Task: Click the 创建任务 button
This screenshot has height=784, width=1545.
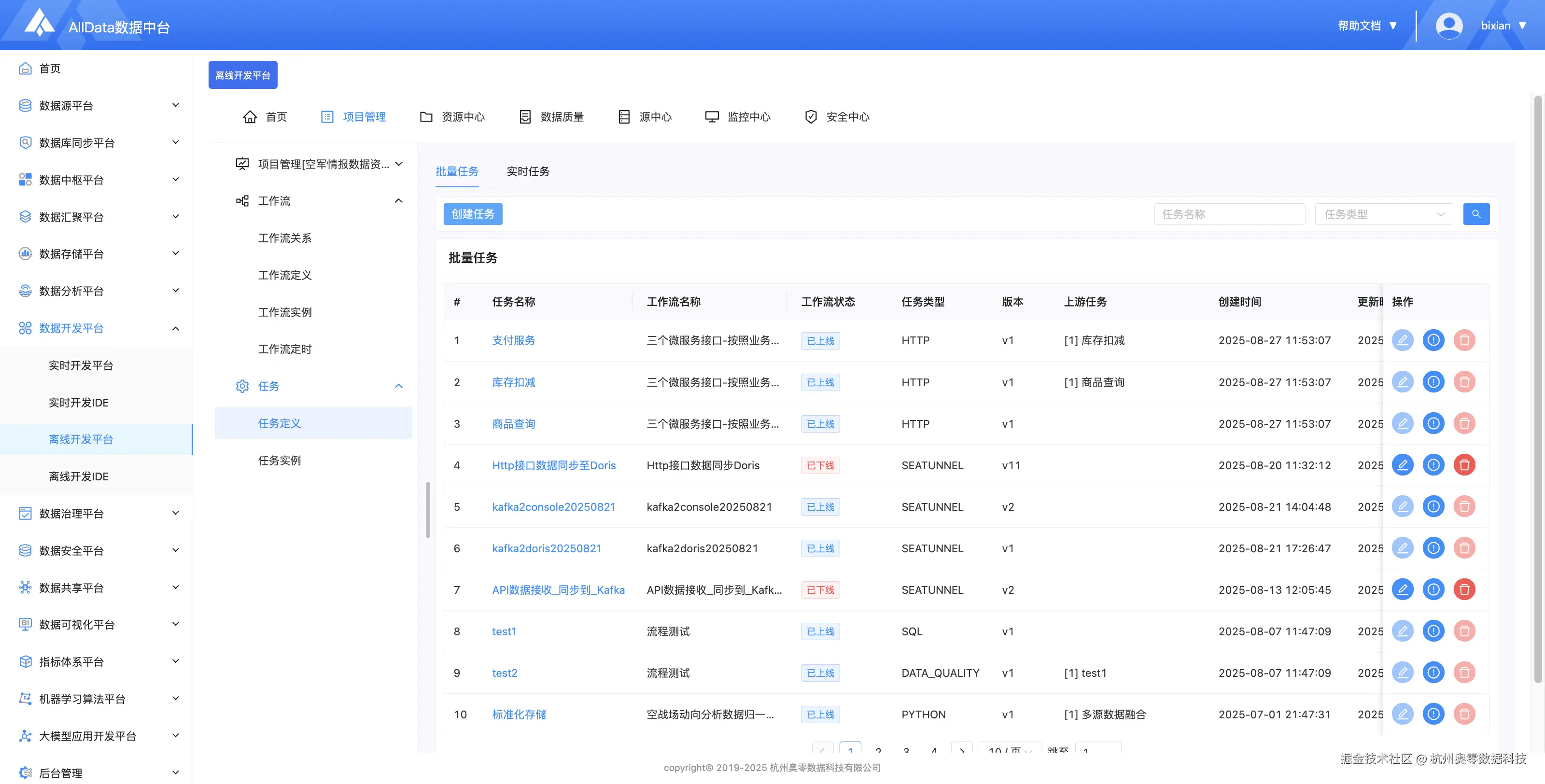Action: pos(473,214)
